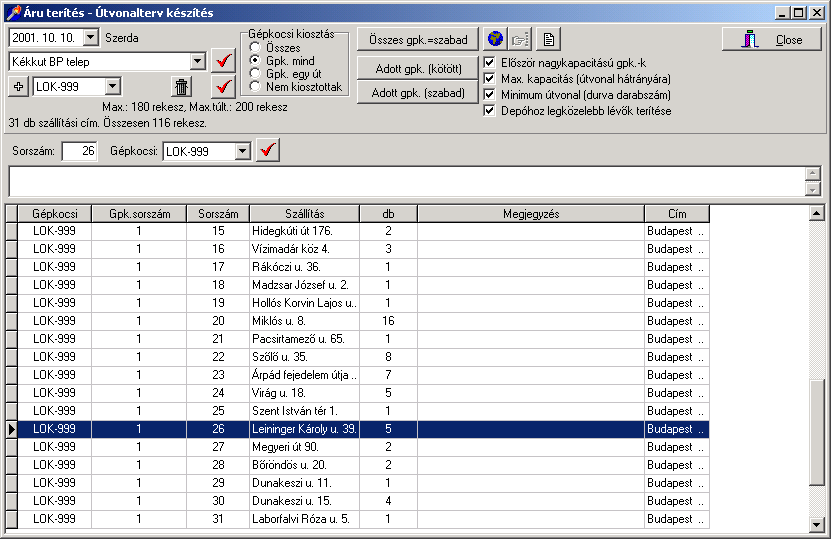Click the document report icon button
The image size is (831, 539).
click(x=547, y=39)
